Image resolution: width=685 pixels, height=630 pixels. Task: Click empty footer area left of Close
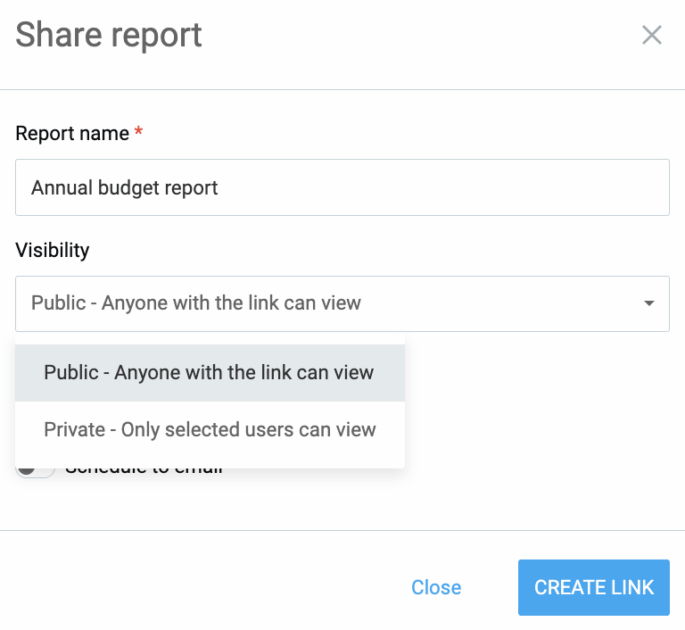(200, 587)
